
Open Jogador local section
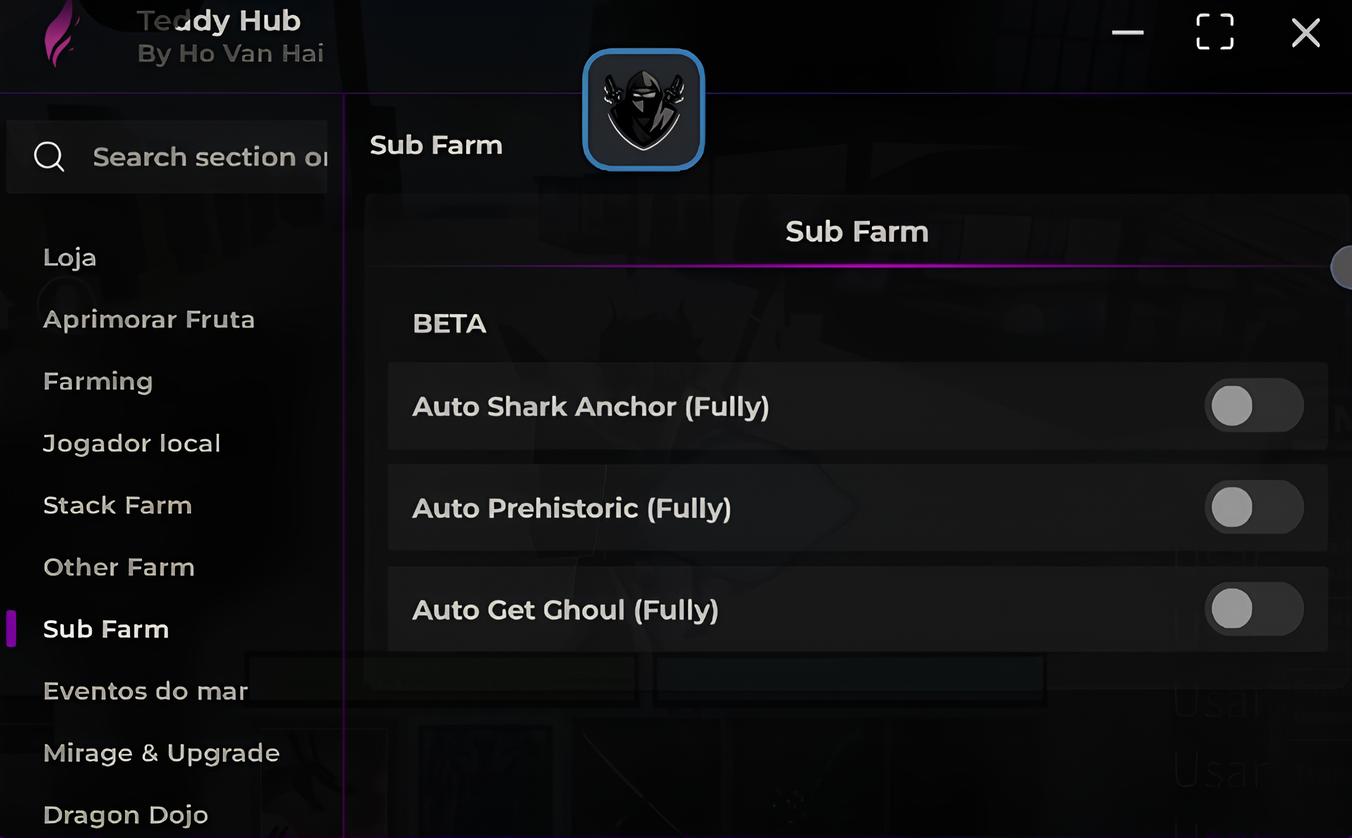tap(132, 444)
